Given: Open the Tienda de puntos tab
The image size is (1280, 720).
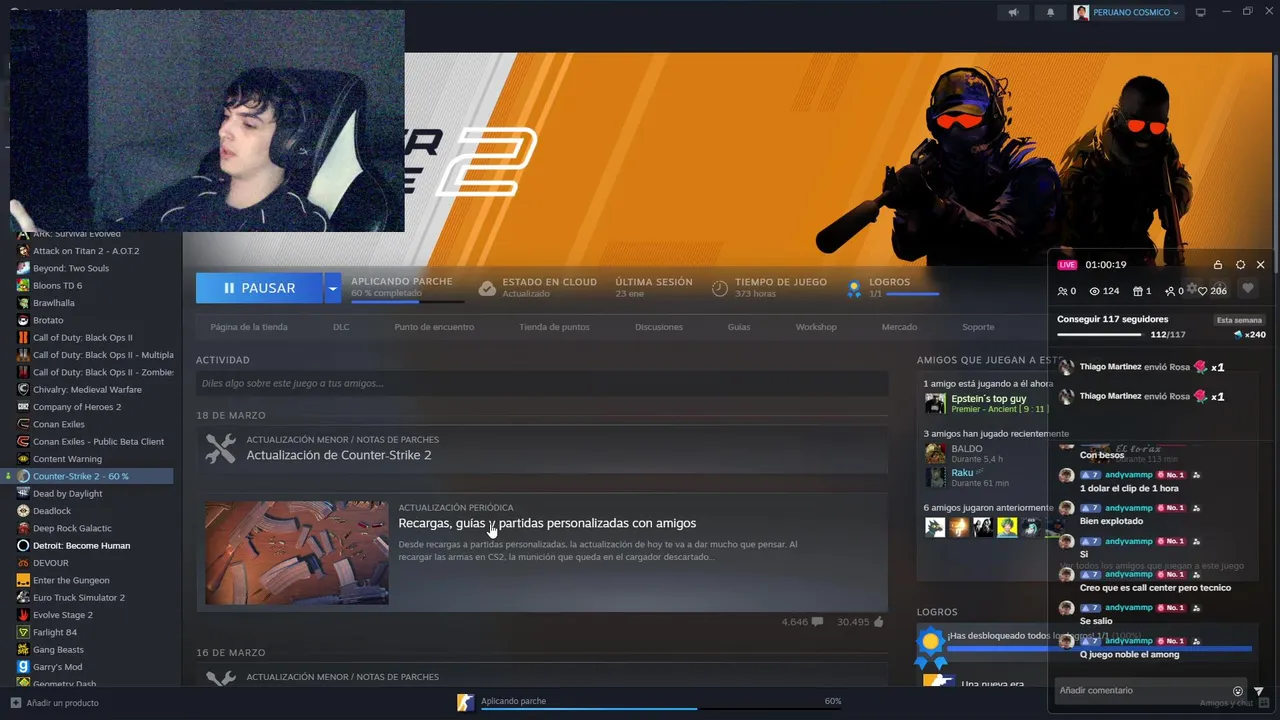Looking at the screenshot, I should point(554,327).
